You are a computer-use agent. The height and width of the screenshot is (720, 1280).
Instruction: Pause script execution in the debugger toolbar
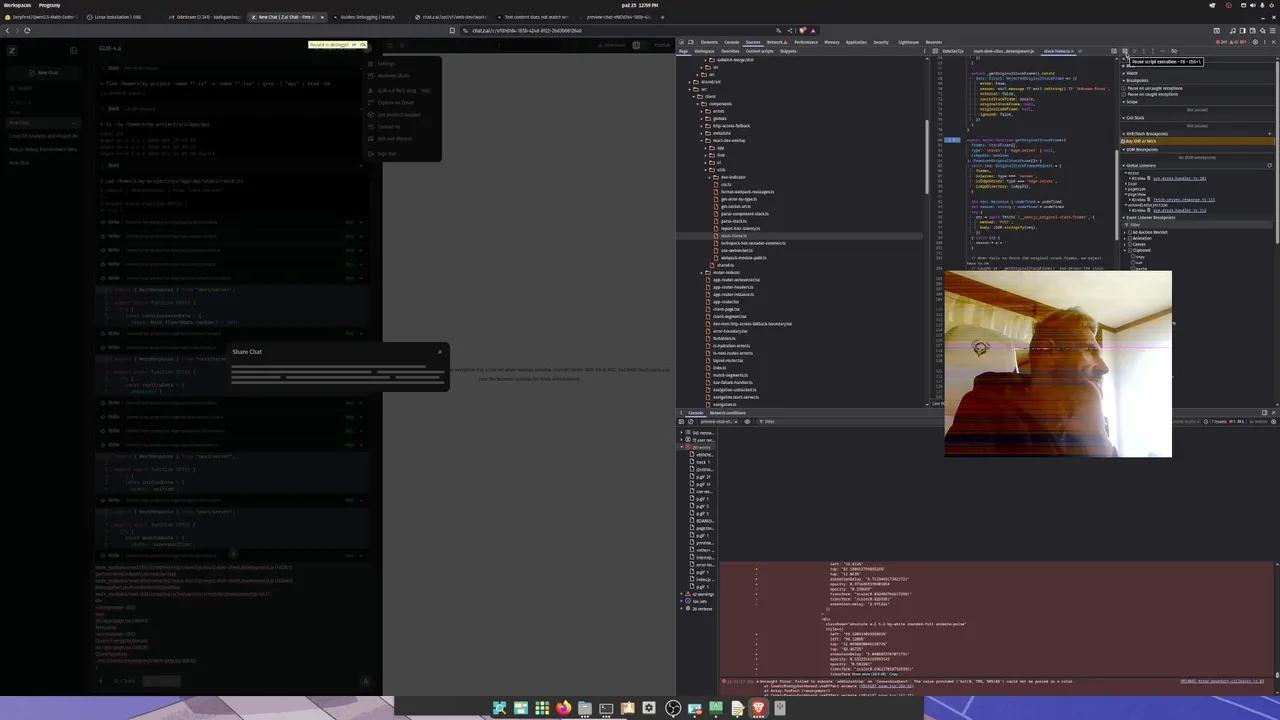[x=1125, y=51]
